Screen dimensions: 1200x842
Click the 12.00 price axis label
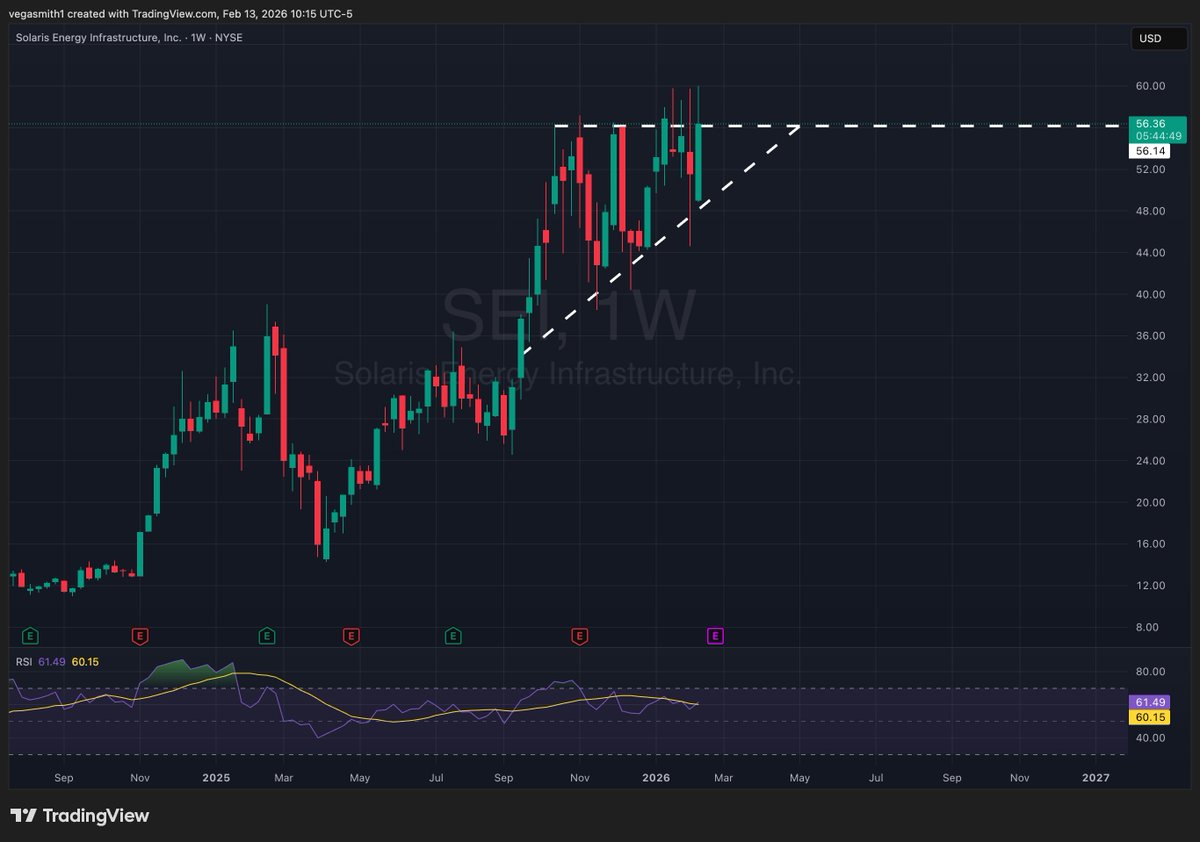pos(1152,586)
